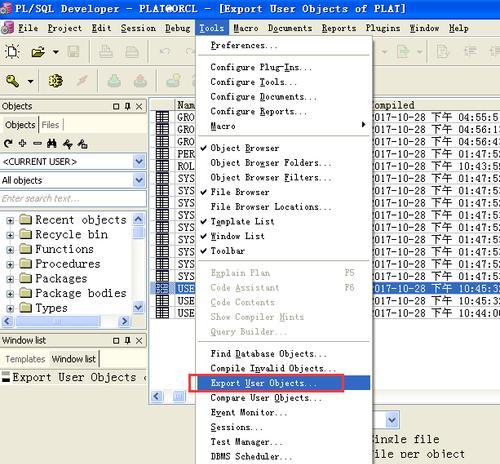
Task: Click the Rollback toolbar icon
Action: pos(140,81)
